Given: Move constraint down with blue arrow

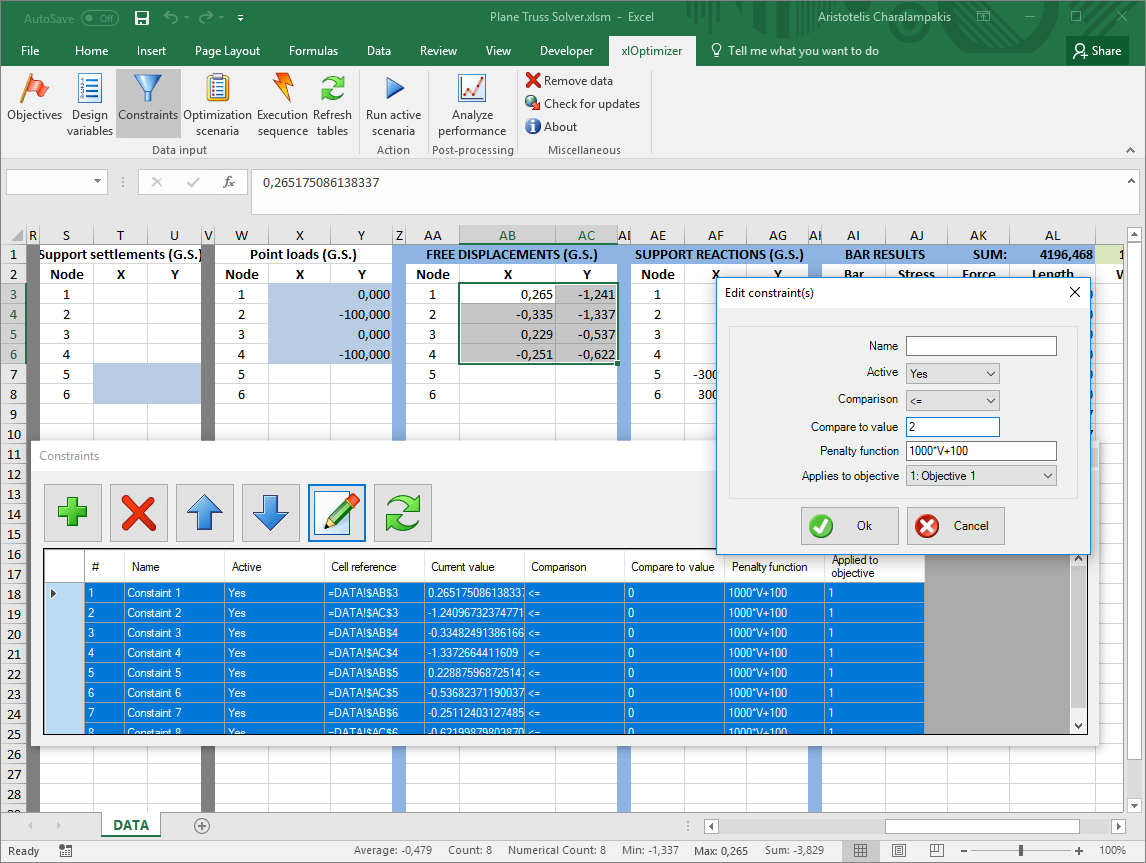Looking at the screenshot, I should (x=270, y=513).
